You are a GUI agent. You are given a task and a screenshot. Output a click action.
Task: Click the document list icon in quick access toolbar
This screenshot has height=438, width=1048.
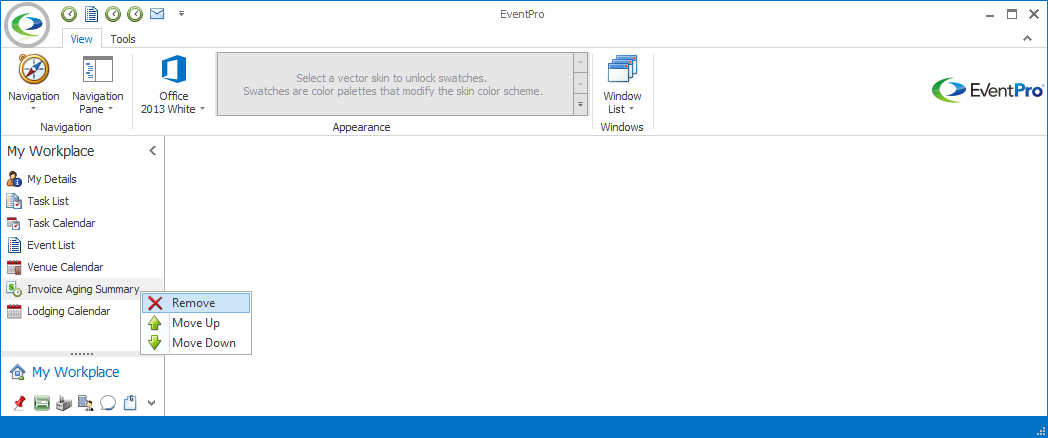[x=92, y=13]
